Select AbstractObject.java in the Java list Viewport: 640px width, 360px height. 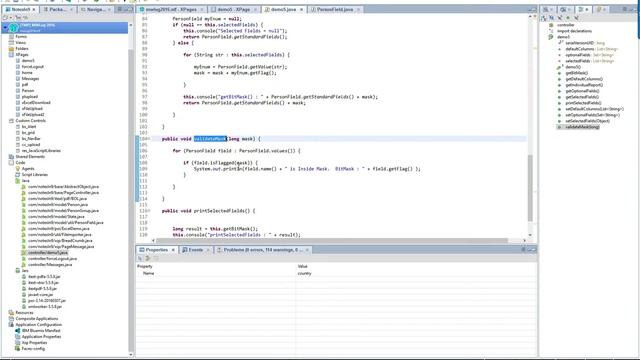(x=63, y=187)
